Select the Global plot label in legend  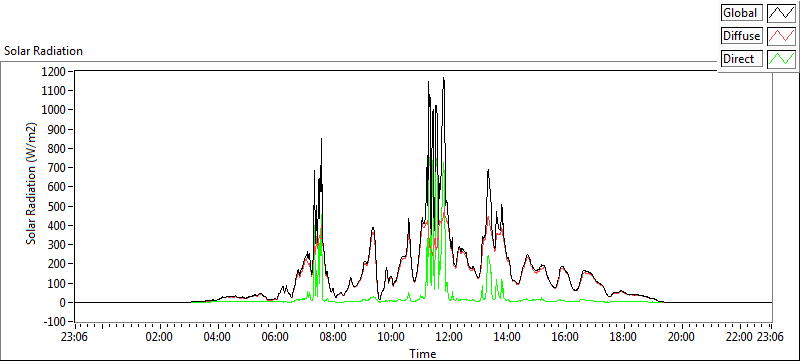point(741,13)
